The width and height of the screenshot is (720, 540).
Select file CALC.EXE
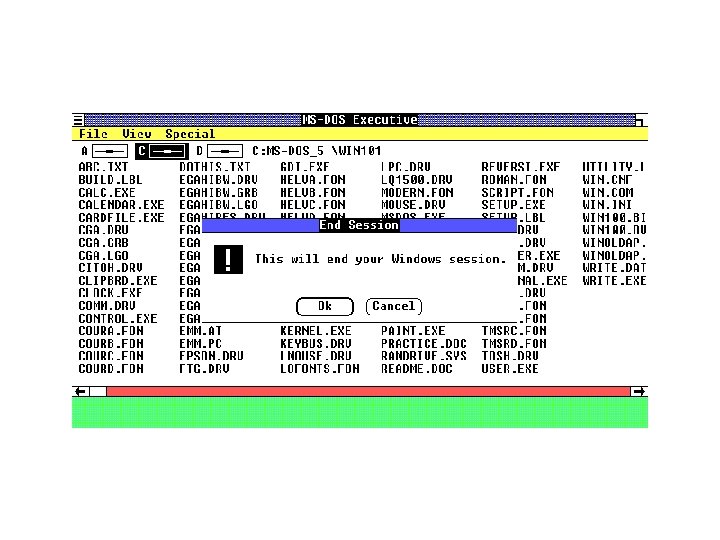coord(107,192)
